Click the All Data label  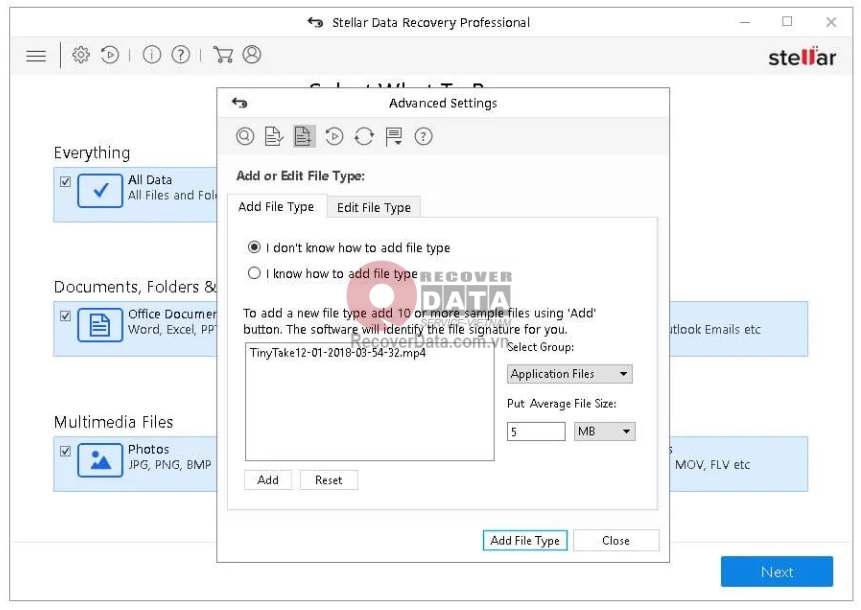[x=150, y=180]
